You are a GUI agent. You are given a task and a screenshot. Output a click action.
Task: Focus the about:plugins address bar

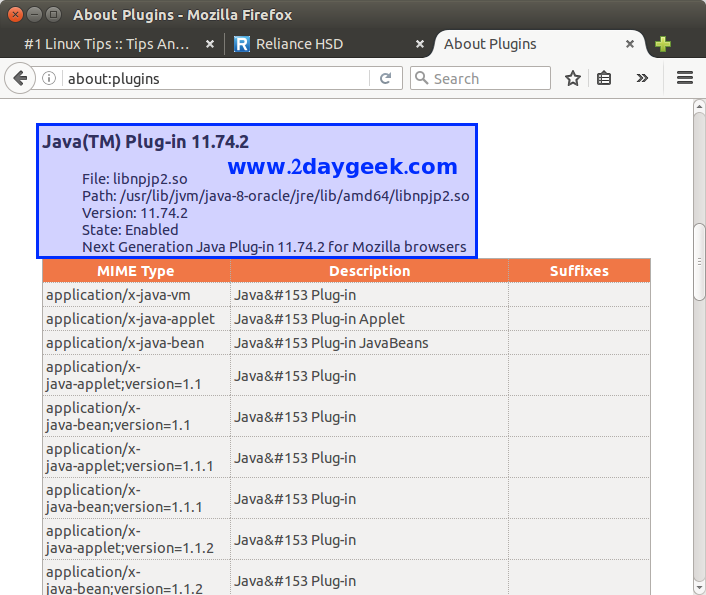click(216, 78)
